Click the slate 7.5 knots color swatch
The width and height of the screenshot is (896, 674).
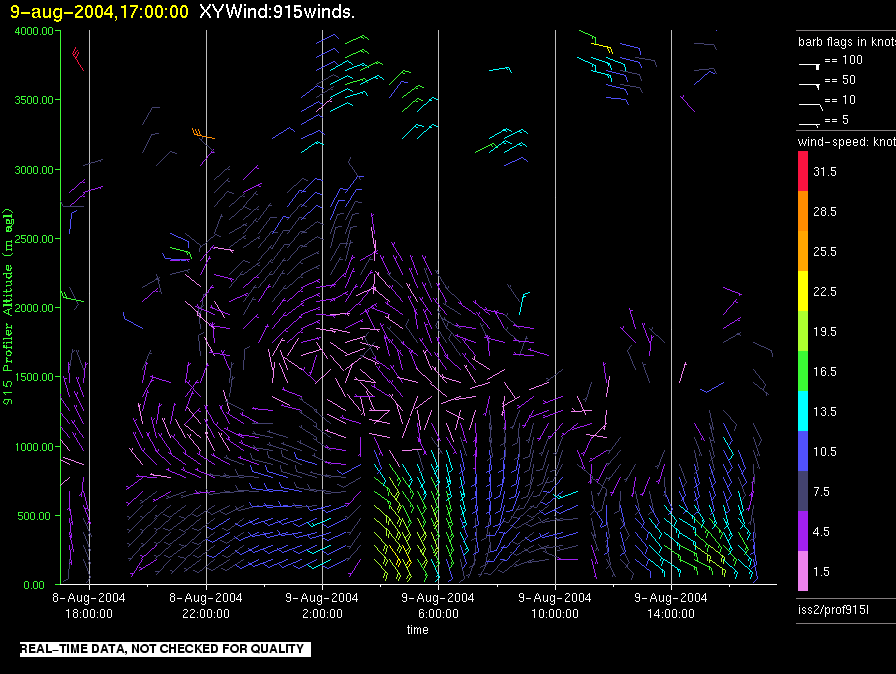(803, 491)
